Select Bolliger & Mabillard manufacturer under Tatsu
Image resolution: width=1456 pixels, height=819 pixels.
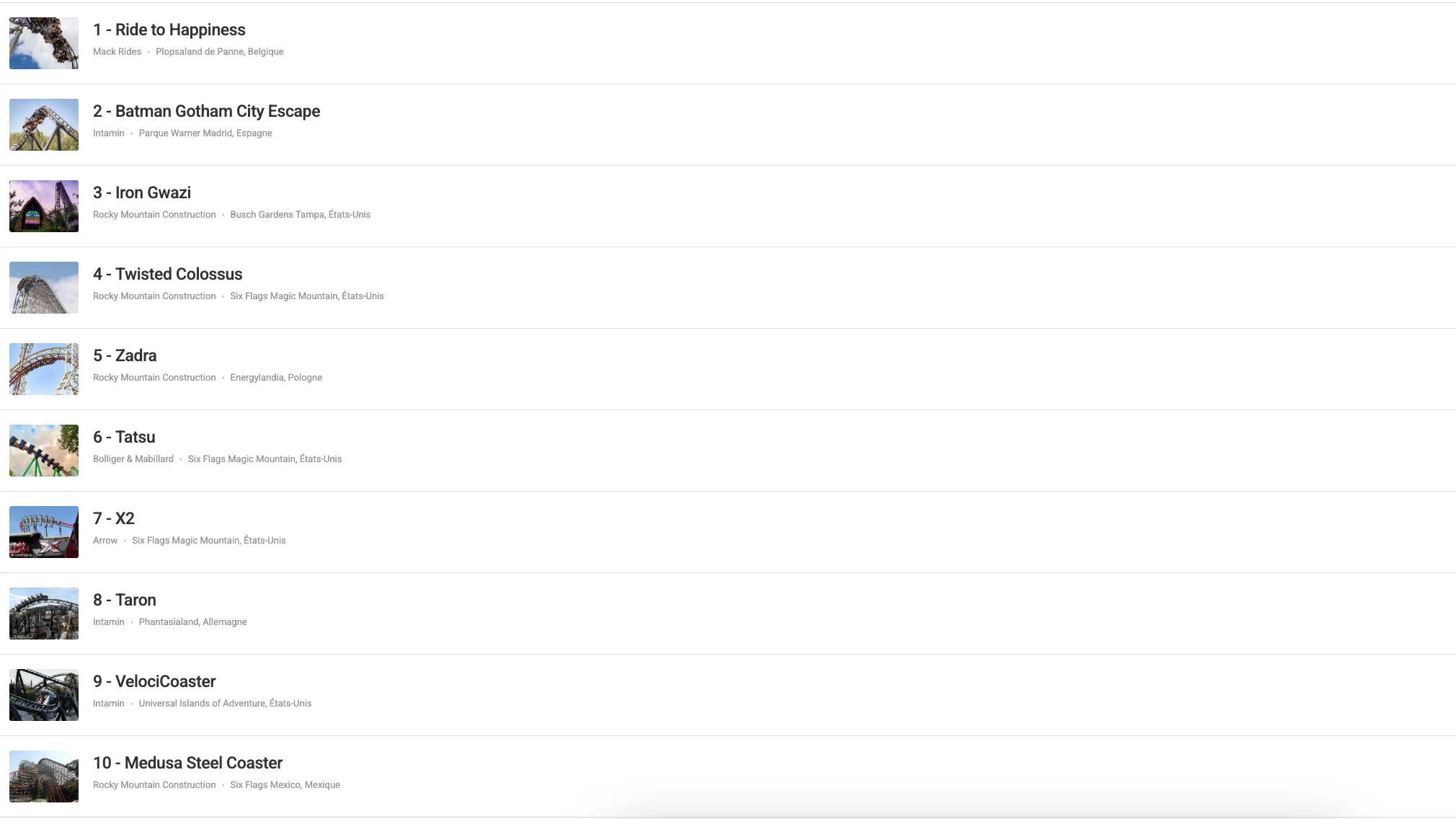coord(133,459)
